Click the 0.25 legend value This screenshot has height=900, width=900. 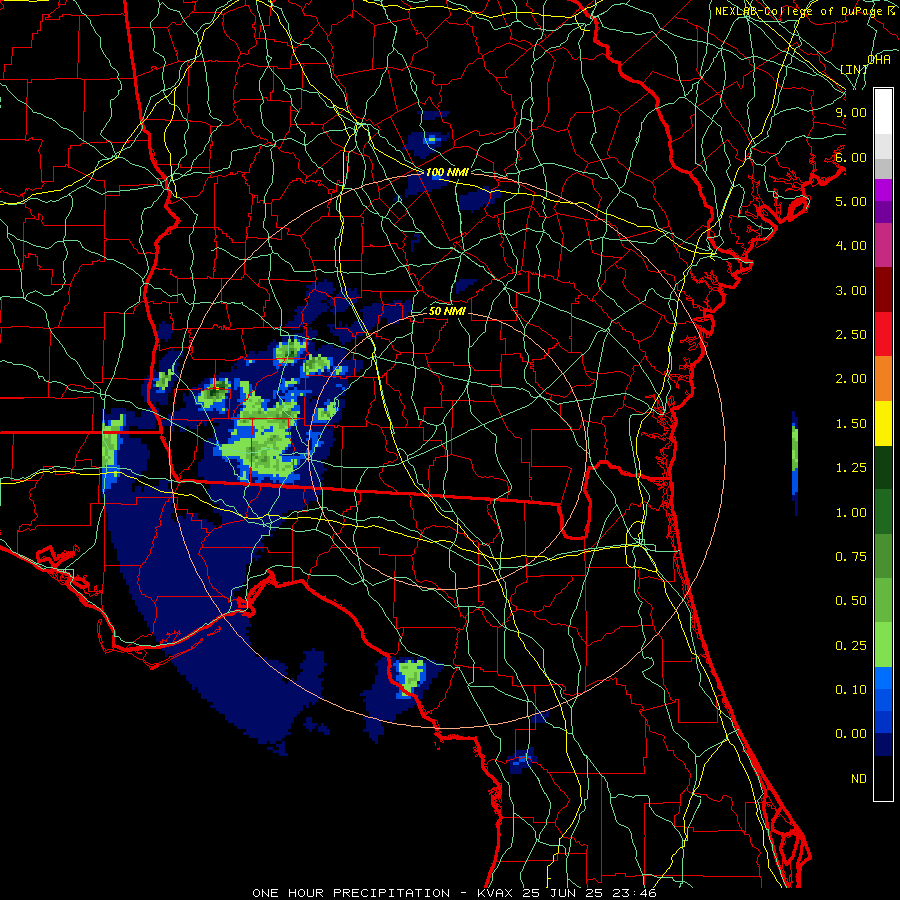pos(851,646)
